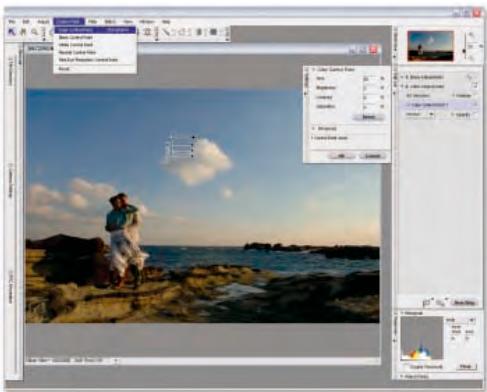Choose Reset in the Control Point menu

click(x=95, y=69)
